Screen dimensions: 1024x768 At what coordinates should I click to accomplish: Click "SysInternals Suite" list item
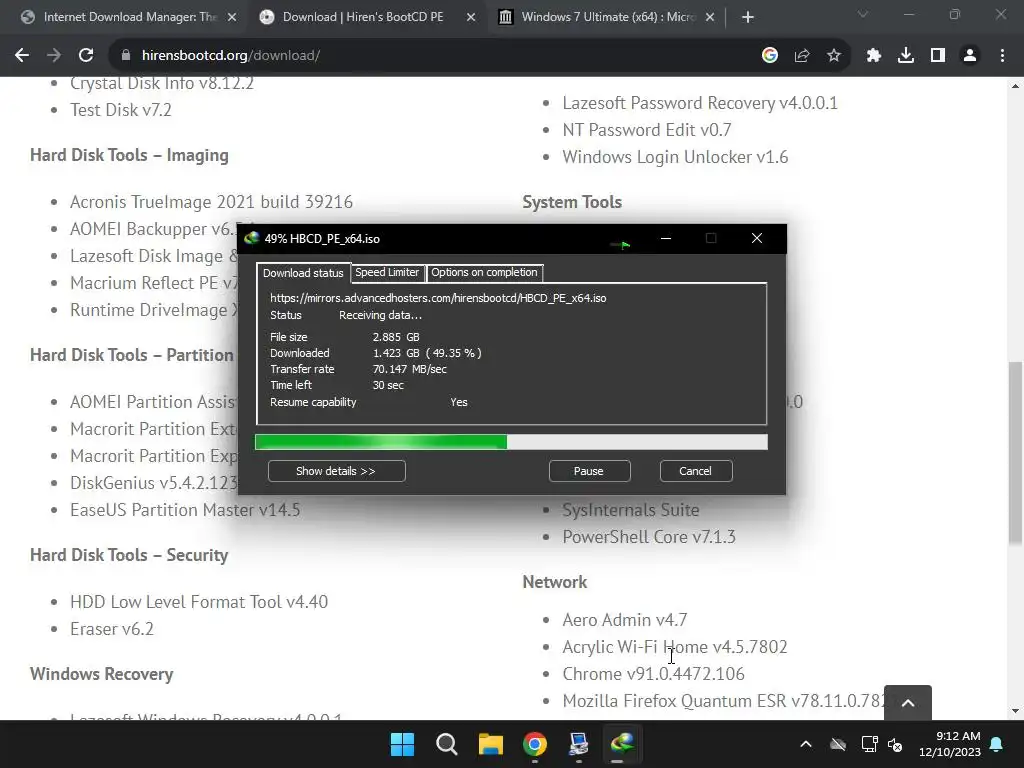(631, 510)
